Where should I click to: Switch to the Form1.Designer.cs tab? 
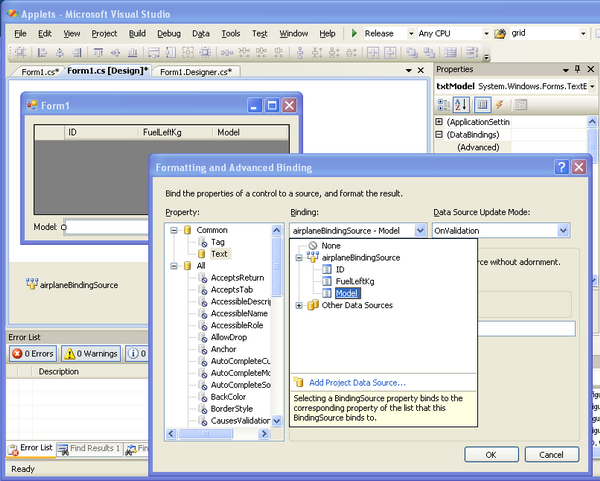point(196,72)
